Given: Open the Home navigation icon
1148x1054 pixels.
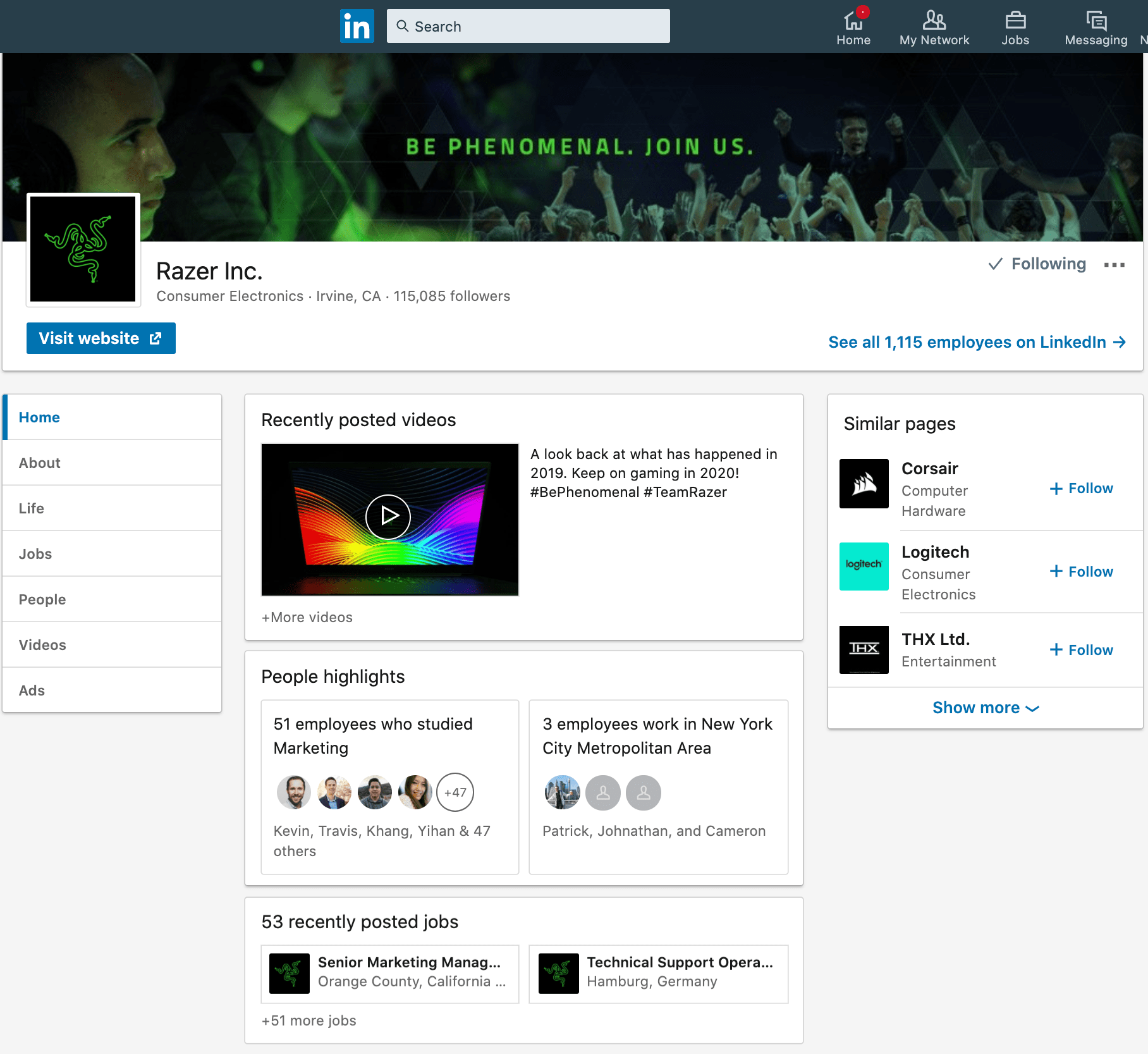Looking at the screenshot, I should 853,21.
